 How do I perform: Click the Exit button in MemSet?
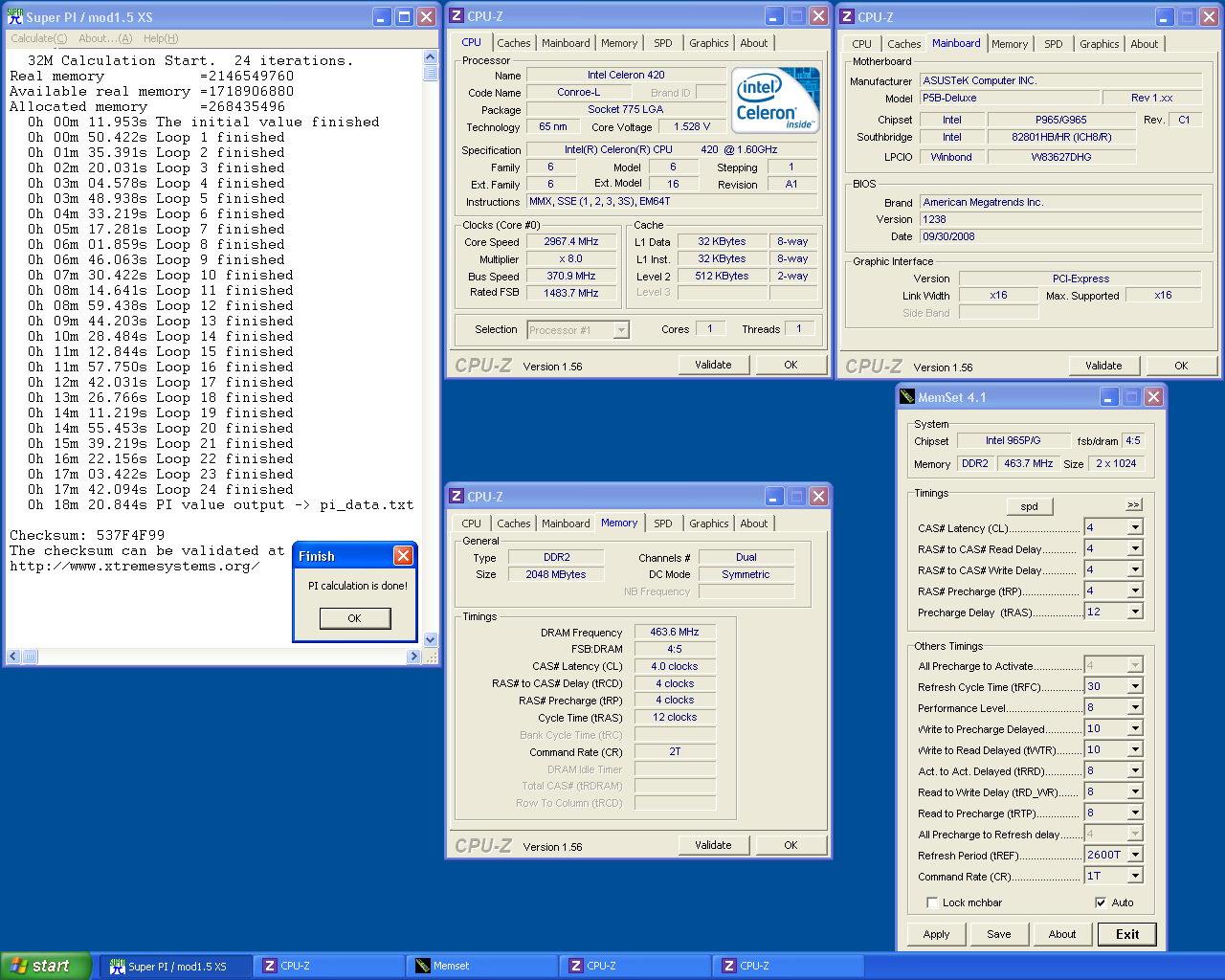1127,934
